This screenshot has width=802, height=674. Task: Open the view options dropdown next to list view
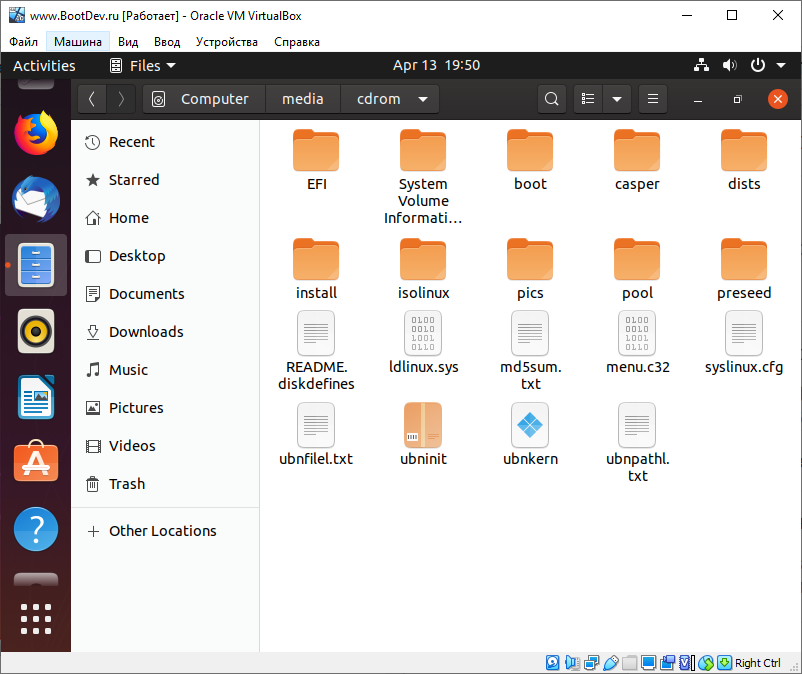coord(616,99)
